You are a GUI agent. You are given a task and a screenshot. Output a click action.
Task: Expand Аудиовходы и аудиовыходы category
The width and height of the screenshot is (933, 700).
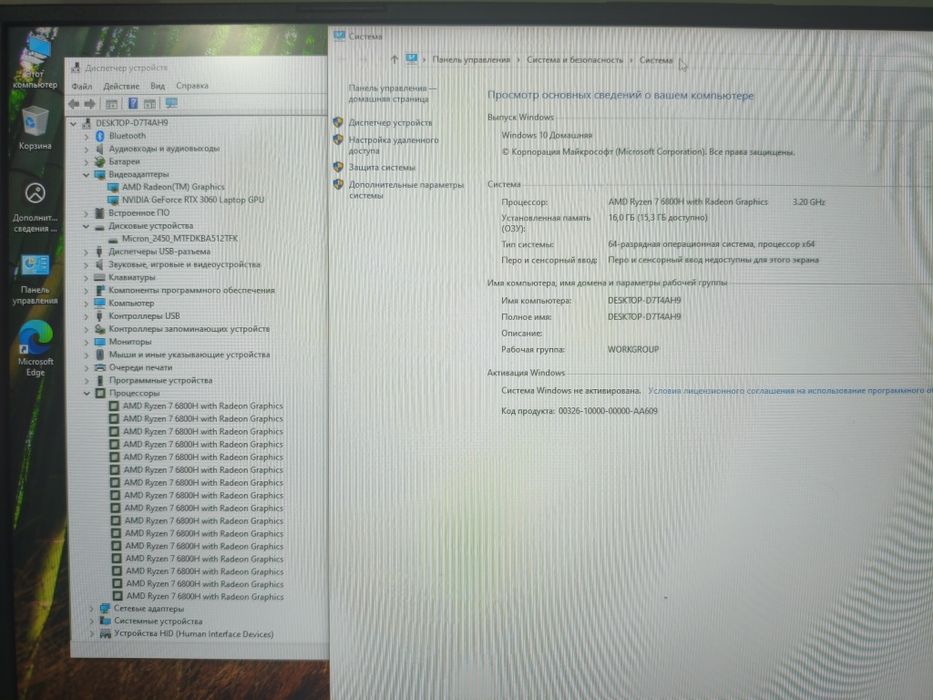coord(86,149)
